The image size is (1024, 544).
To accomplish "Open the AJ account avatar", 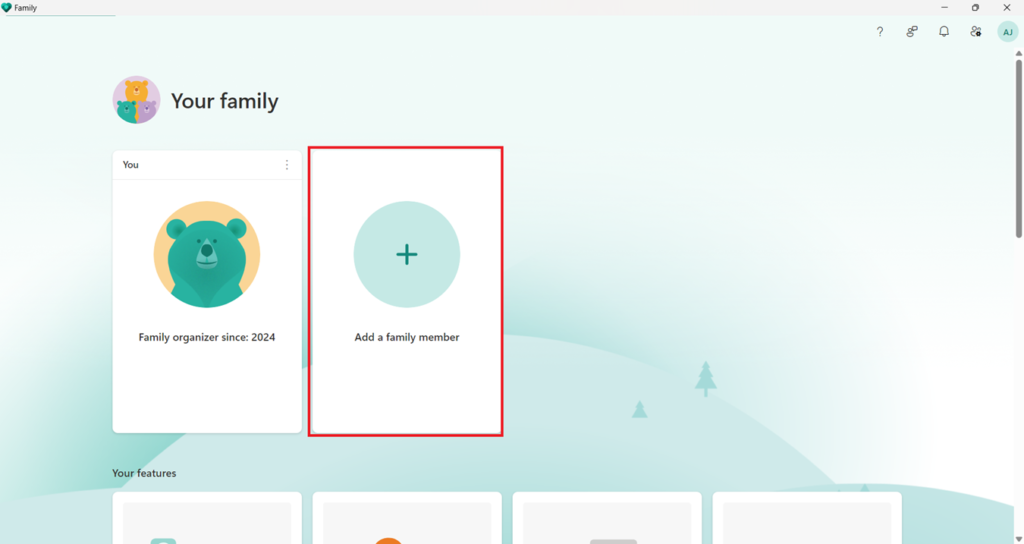I will pyautogui.click(x=1008, y=32).
